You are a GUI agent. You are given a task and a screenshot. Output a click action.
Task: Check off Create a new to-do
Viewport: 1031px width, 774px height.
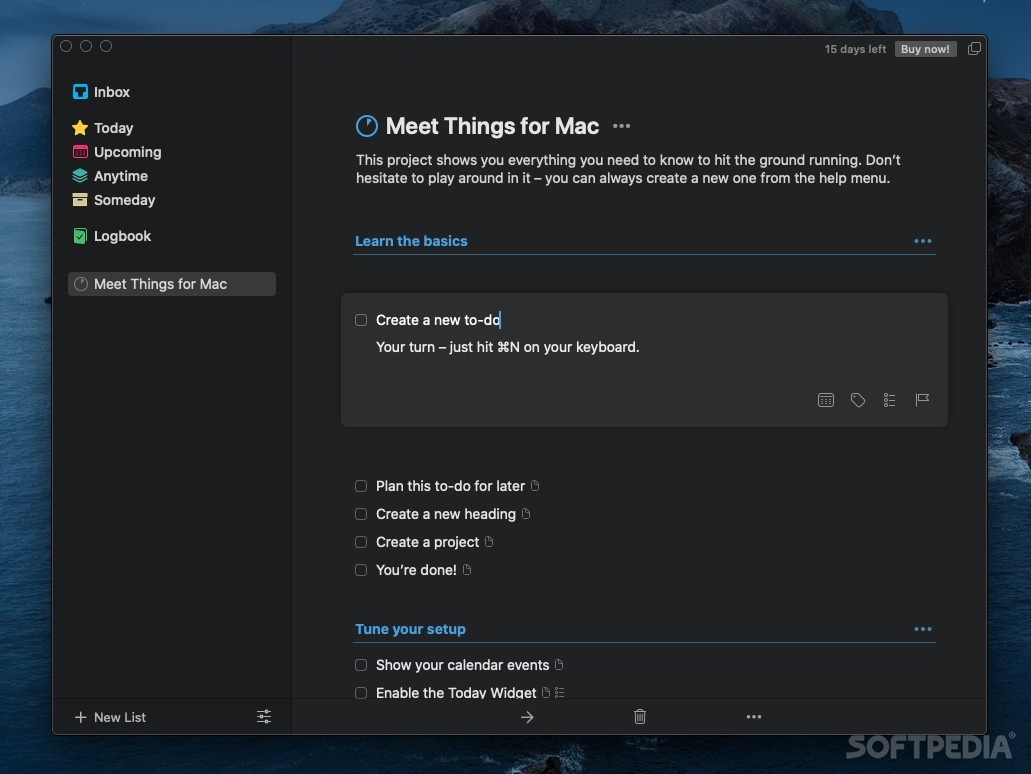click(361, 320)
